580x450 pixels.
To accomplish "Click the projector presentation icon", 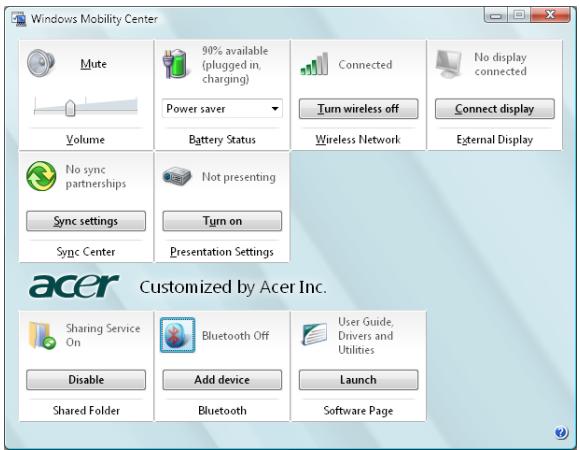I will click(177, 176).
